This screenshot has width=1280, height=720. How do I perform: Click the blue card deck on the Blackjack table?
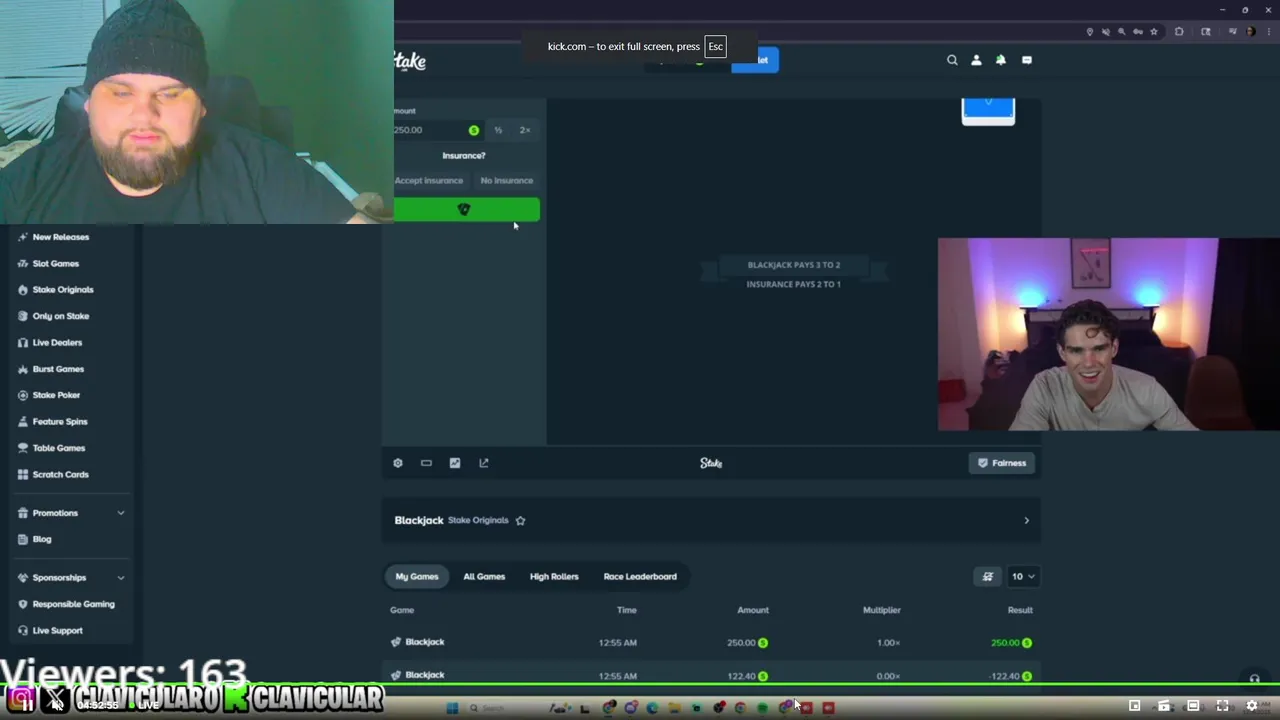[x=988, y=111]
